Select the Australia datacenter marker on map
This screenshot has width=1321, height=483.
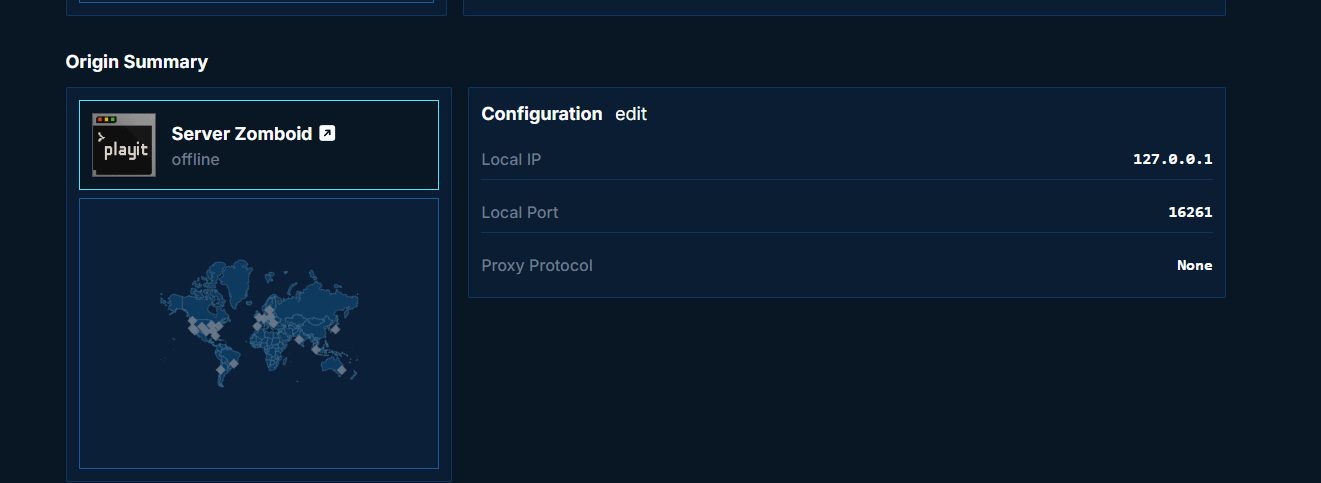click(341, 370)
